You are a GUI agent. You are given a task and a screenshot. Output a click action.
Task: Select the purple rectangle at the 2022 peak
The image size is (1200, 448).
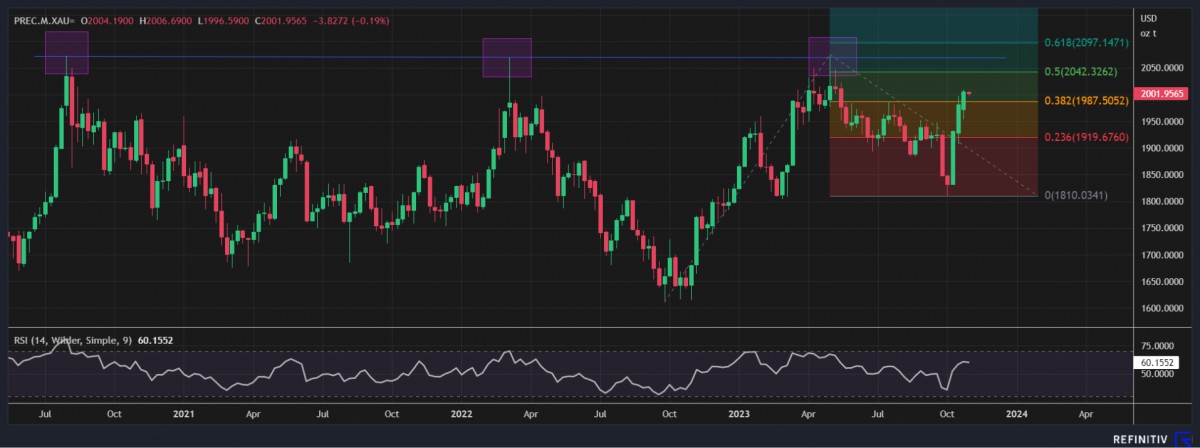click(x=506, y=57)
